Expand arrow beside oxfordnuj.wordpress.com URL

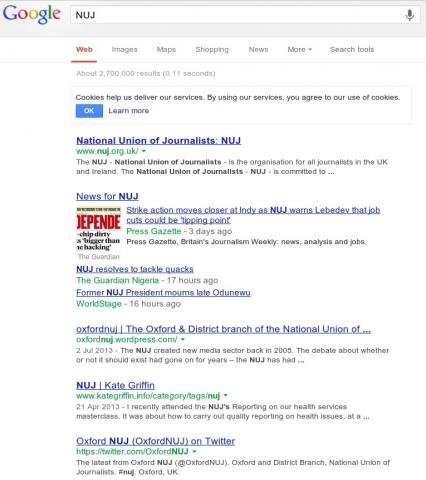coord(183,339)
